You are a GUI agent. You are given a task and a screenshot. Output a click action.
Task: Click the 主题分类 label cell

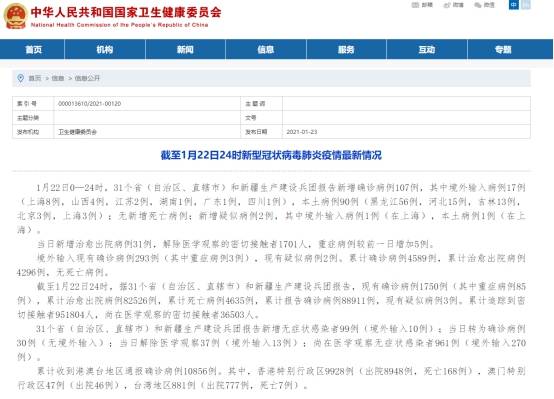pos(33,118)
